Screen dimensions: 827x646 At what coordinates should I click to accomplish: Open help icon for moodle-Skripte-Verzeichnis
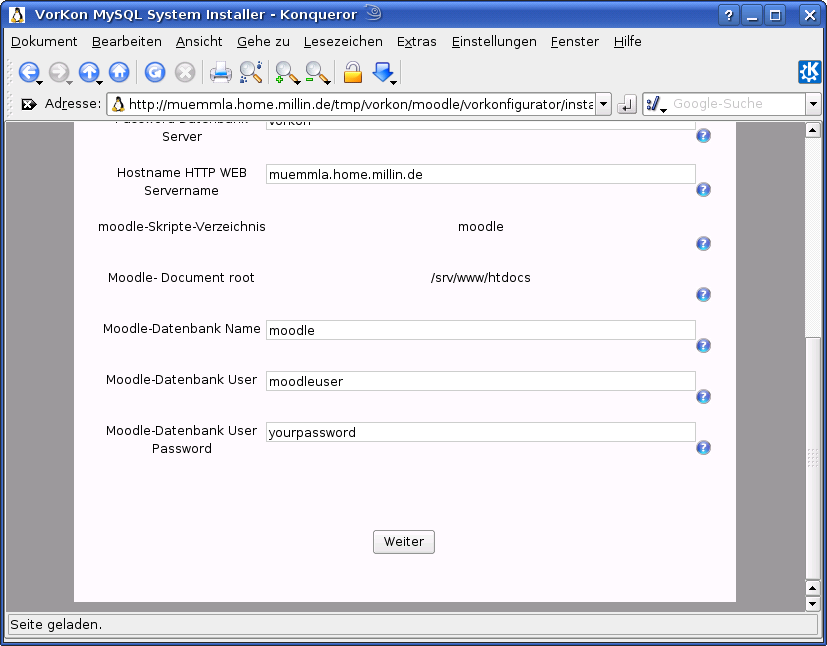coord(703,243)
